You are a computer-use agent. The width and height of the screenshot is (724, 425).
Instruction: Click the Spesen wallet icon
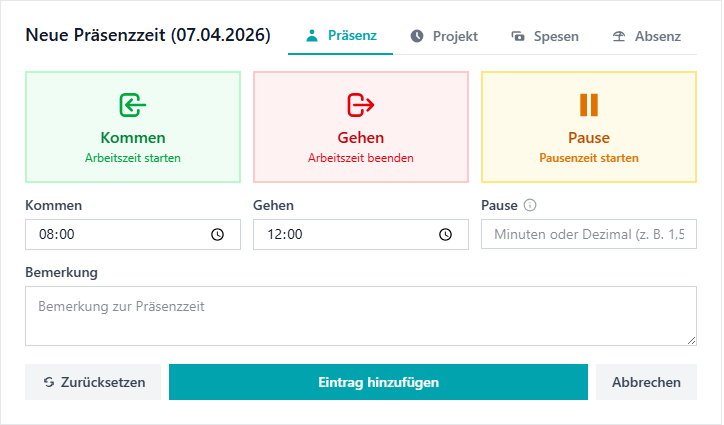tap(518, 36)
